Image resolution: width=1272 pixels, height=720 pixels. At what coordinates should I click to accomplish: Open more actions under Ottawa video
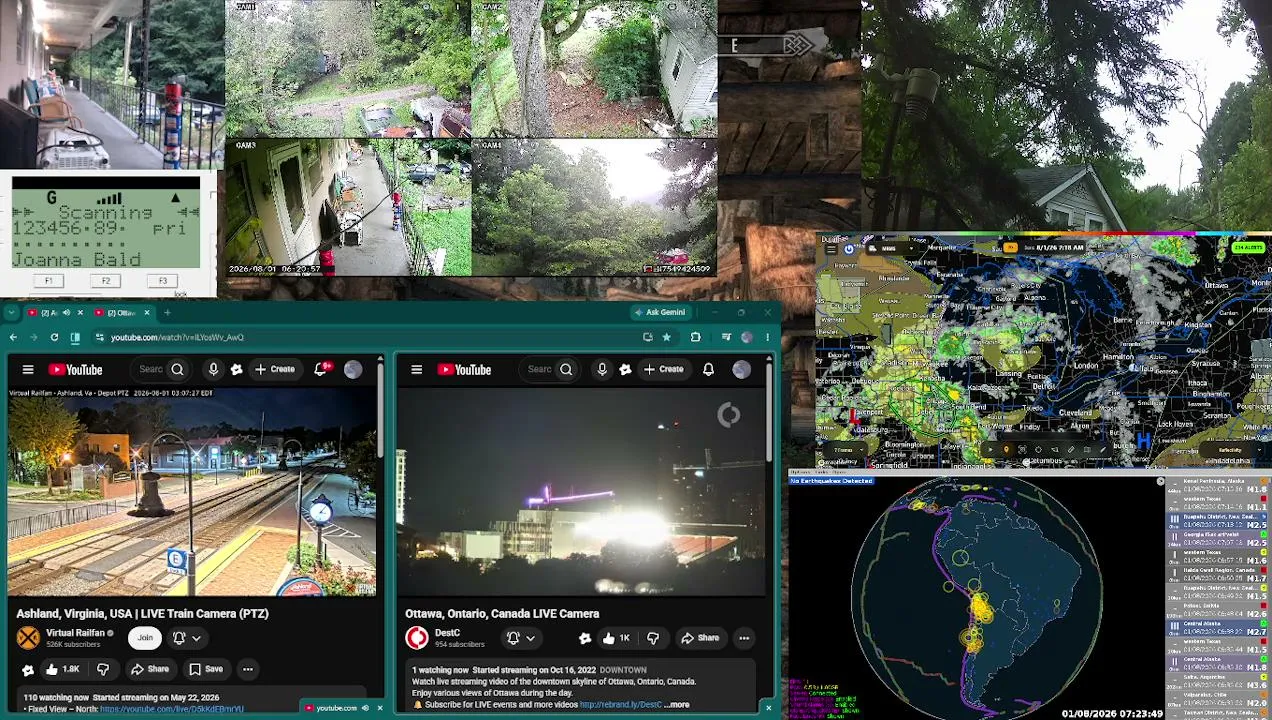point(744,638)
